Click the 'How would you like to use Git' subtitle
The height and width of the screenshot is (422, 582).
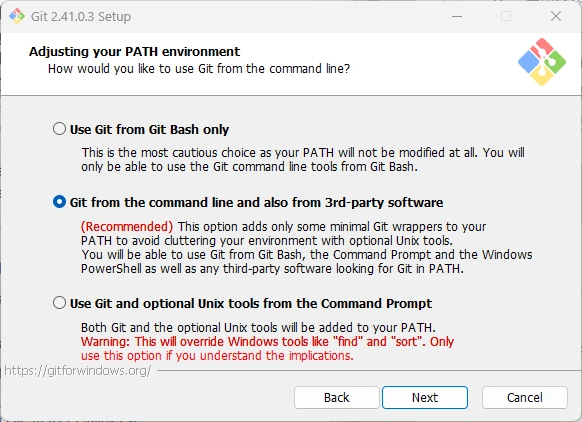click(199, 69)
